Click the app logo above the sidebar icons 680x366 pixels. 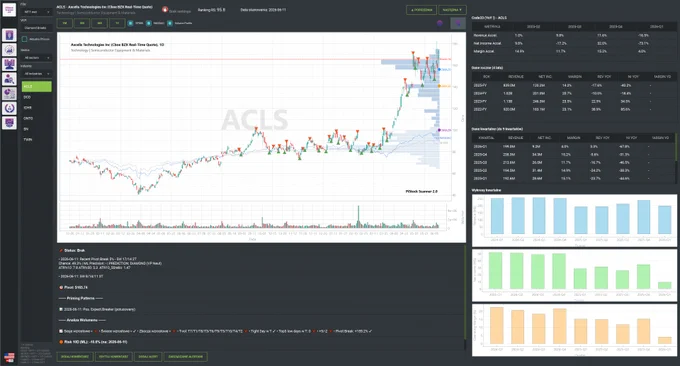click(9, 10)
